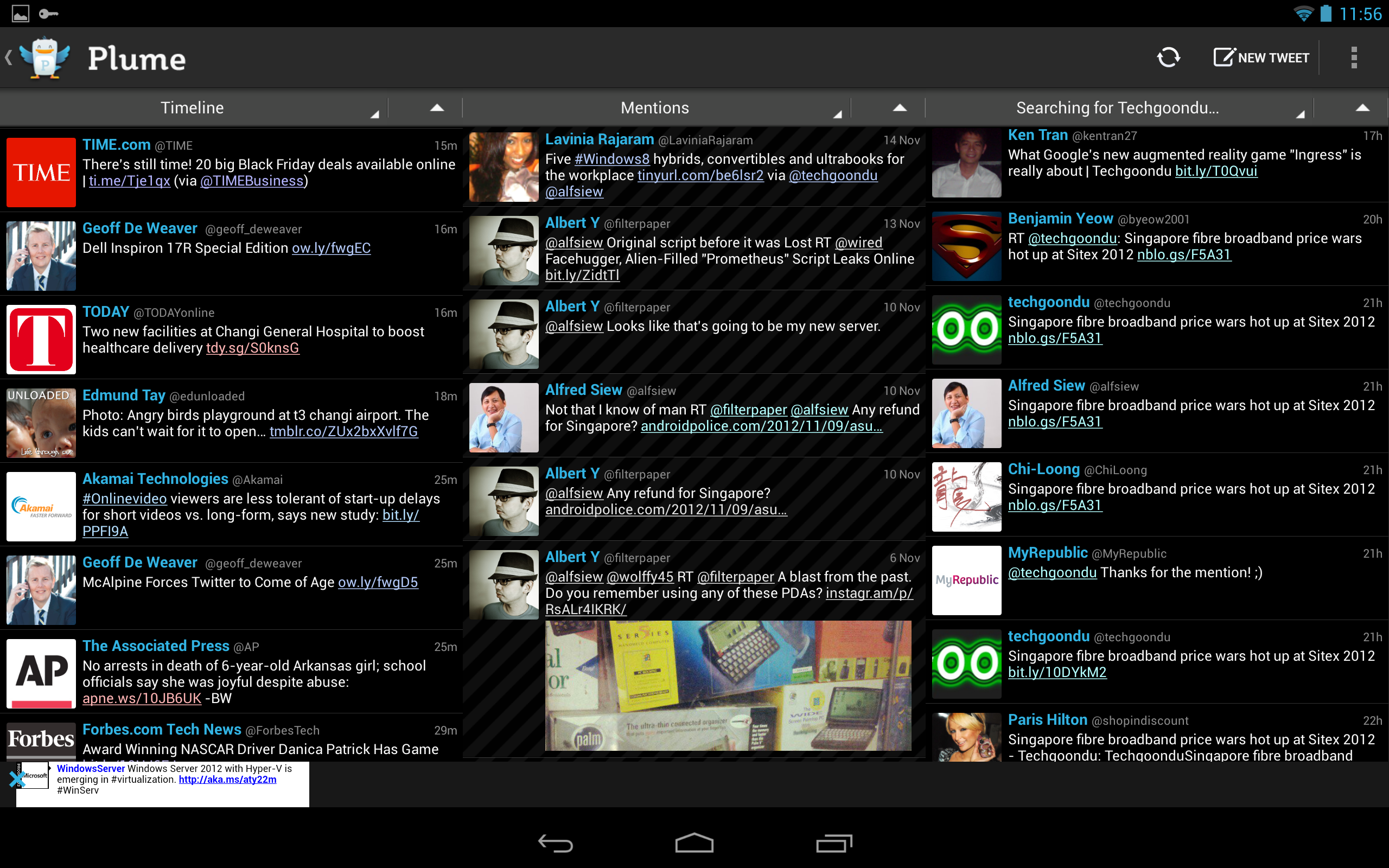Screen dimensions: 1389x868
Task: Compose a message with NEW TWEET
Action: click(1261, 58)
